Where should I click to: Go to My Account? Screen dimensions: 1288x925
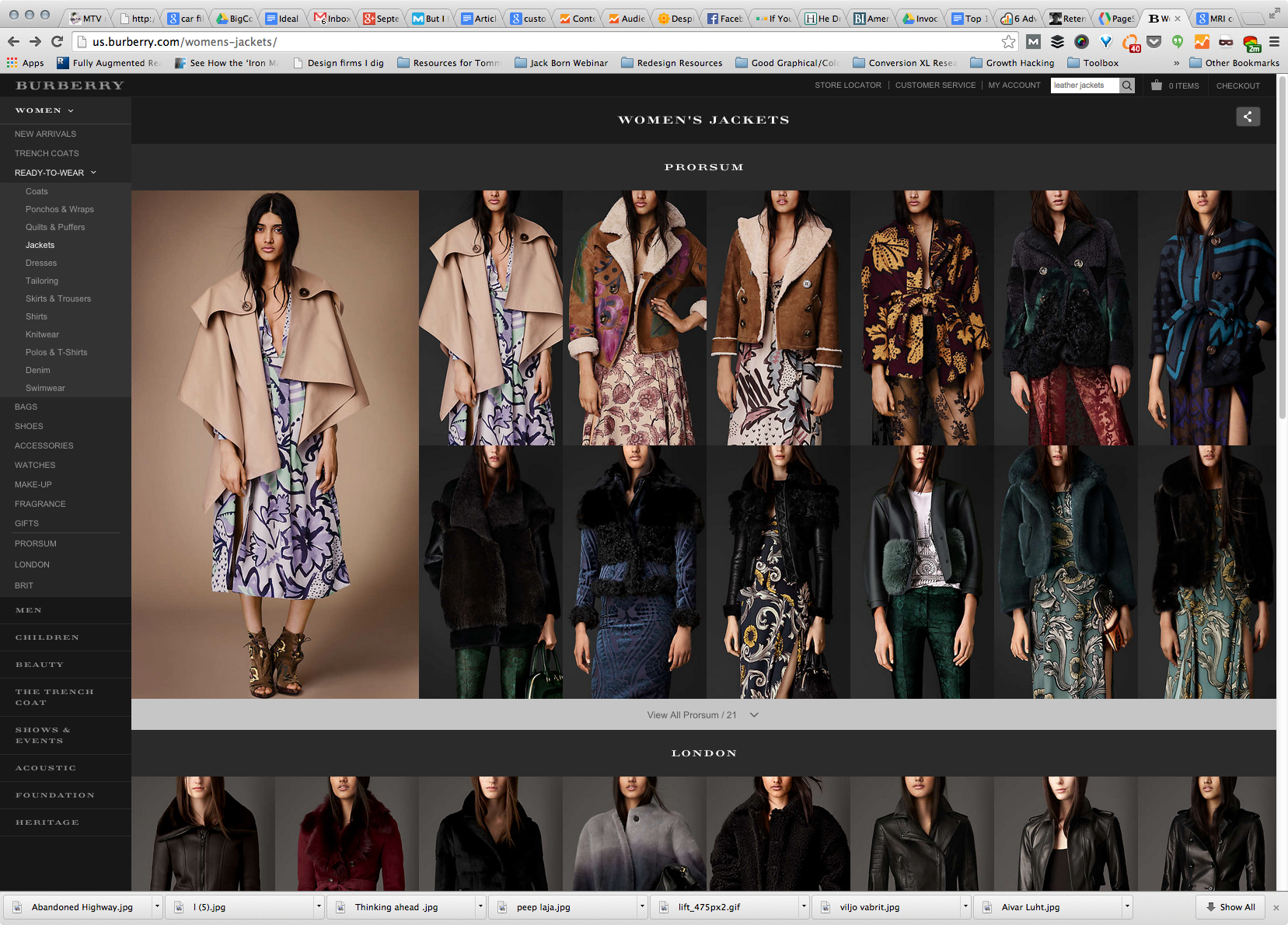coord(1014,86)
